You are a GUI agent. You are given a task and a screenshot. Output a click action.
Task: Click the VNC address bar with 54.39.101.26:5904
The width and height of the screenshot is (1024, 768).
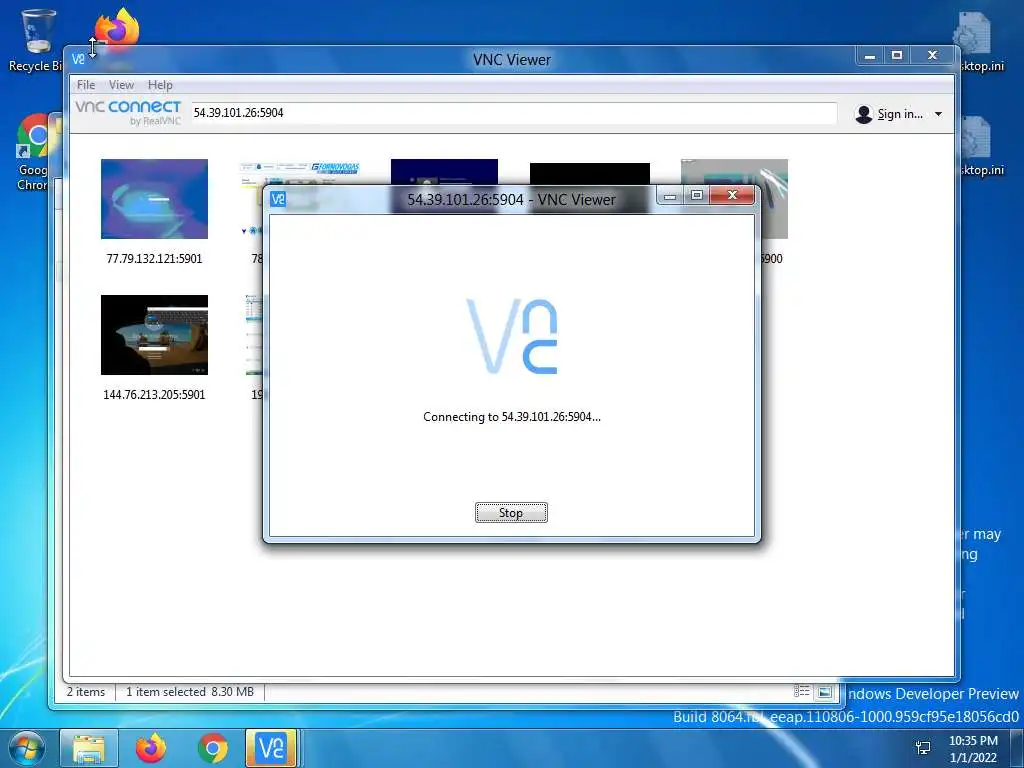(x=513, y=112)
